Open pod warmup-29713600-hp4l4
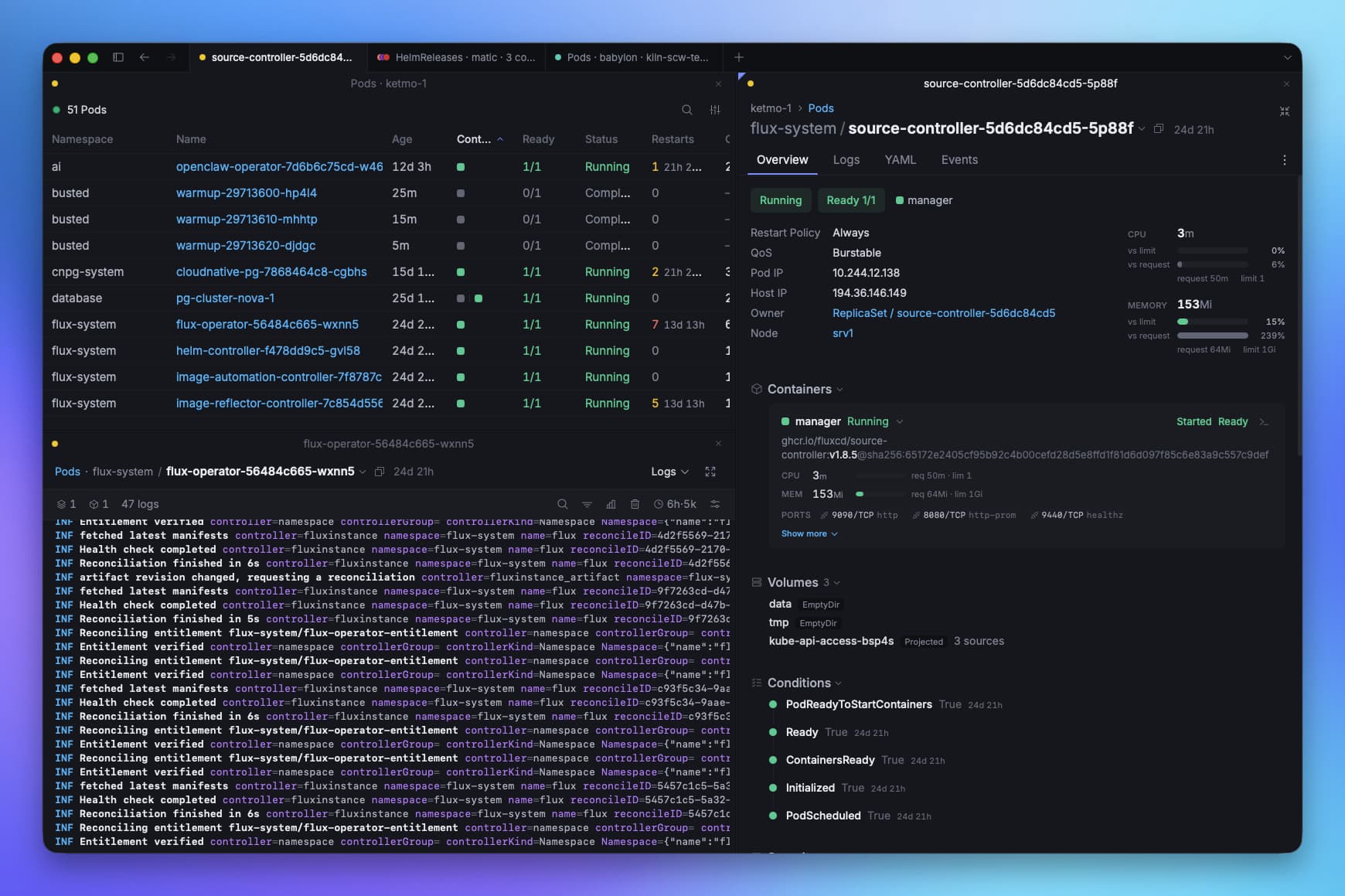This screenshot has width=1345, height=896. tap(246, 193)
